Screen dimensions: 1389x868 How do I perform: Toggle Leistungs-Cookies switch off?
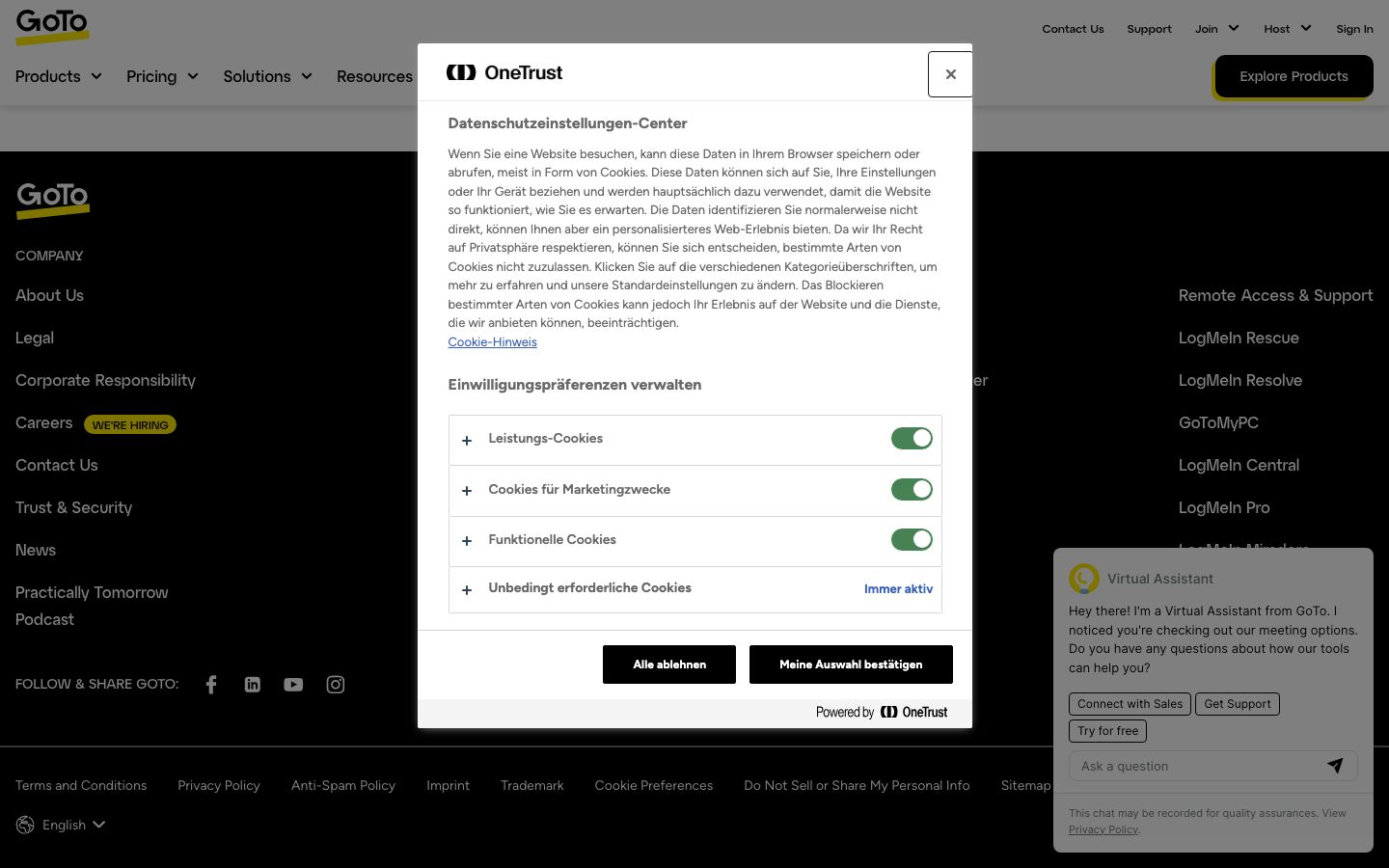click(x=912, y=439)
